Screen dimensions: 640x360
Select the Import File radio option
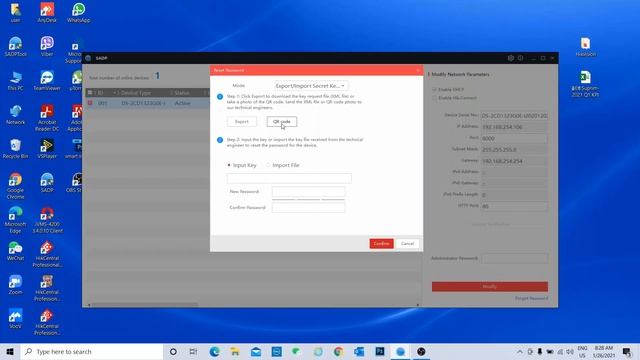[268, 165]
